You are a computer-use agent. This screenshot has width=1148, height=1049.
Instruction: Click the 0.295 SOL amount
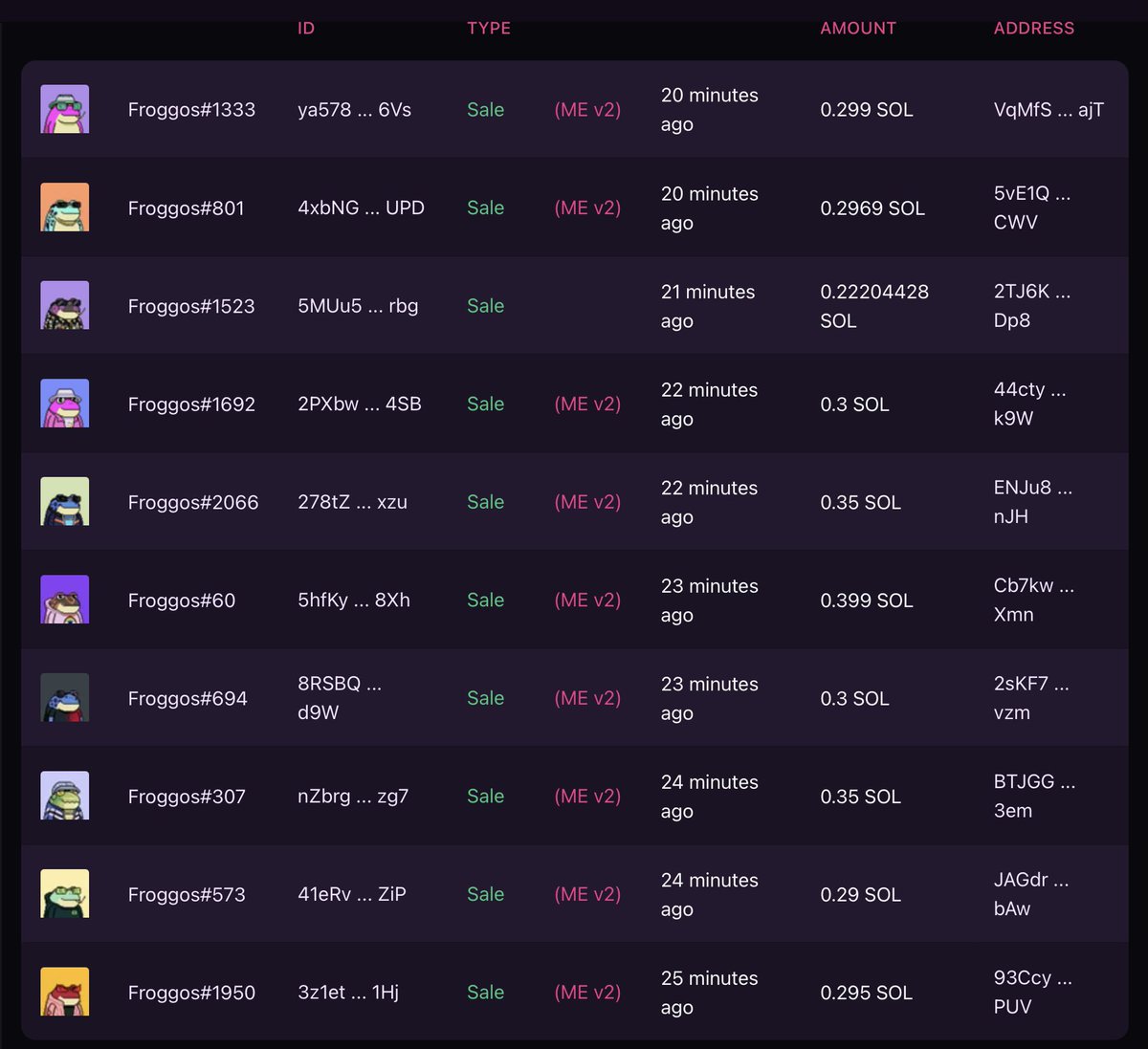867,993
